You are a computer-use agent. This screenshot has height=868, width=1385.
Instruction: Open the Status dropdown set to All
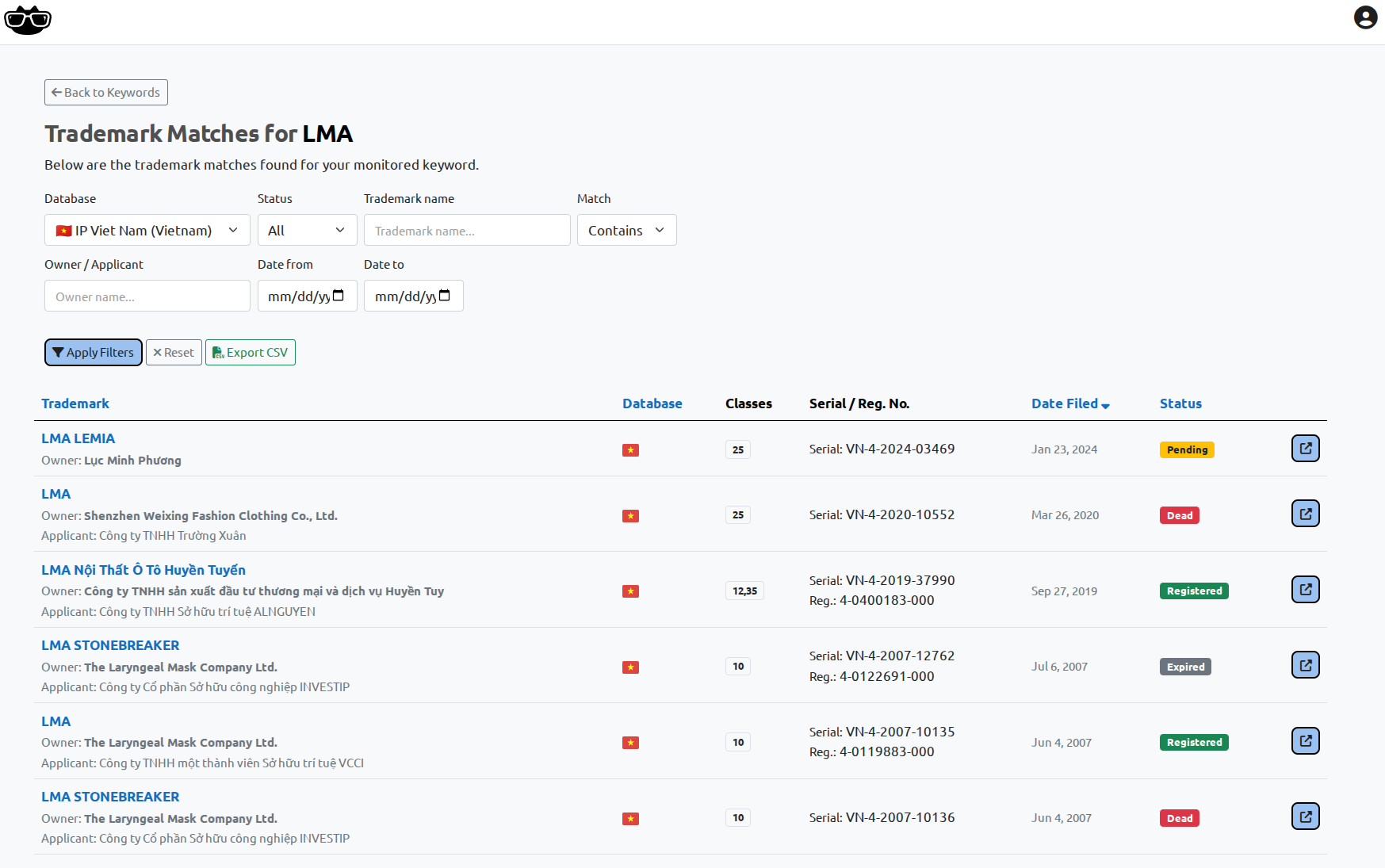pyautogui.click(x=307, y=230)
